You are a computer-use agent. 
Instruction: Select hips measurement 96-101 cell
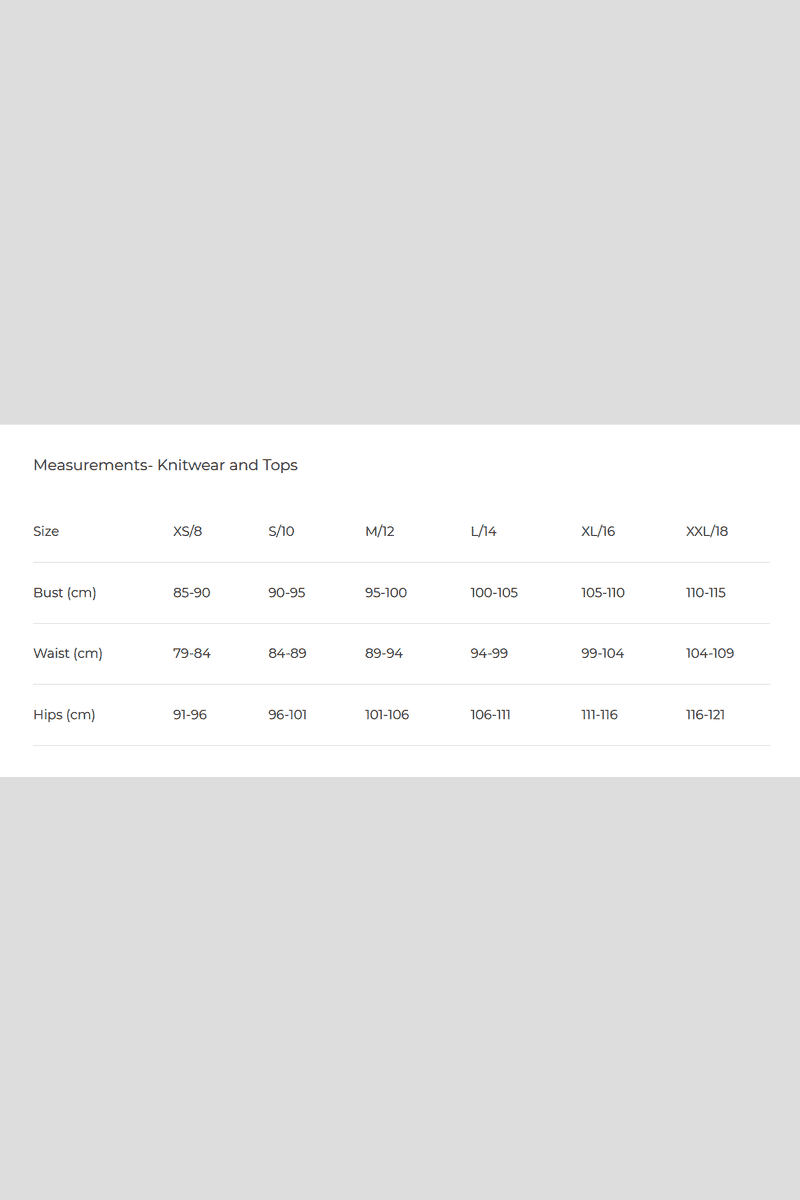click(x=287, y=715)
